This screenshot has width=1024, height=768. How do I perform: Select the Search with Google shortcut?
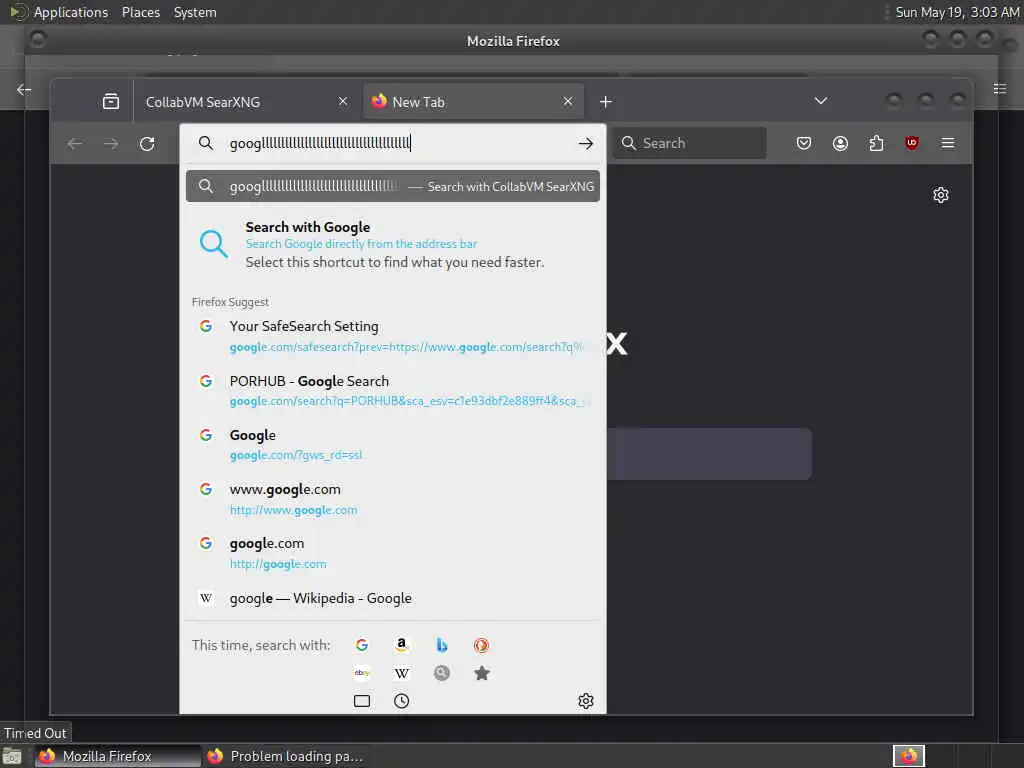392,244
